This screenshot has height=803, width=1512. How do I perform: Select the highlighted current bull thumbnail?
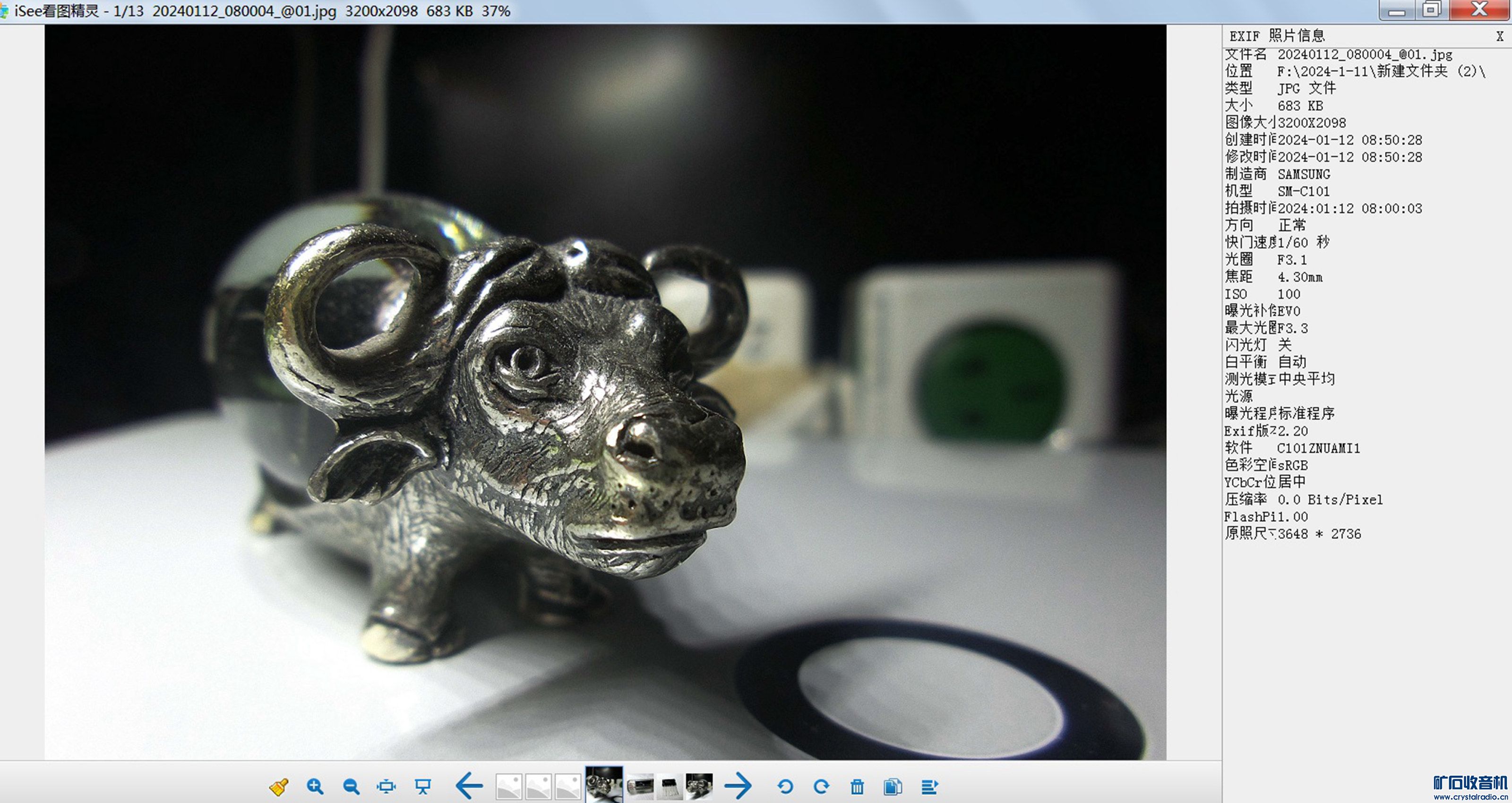[x=604, y=786]
